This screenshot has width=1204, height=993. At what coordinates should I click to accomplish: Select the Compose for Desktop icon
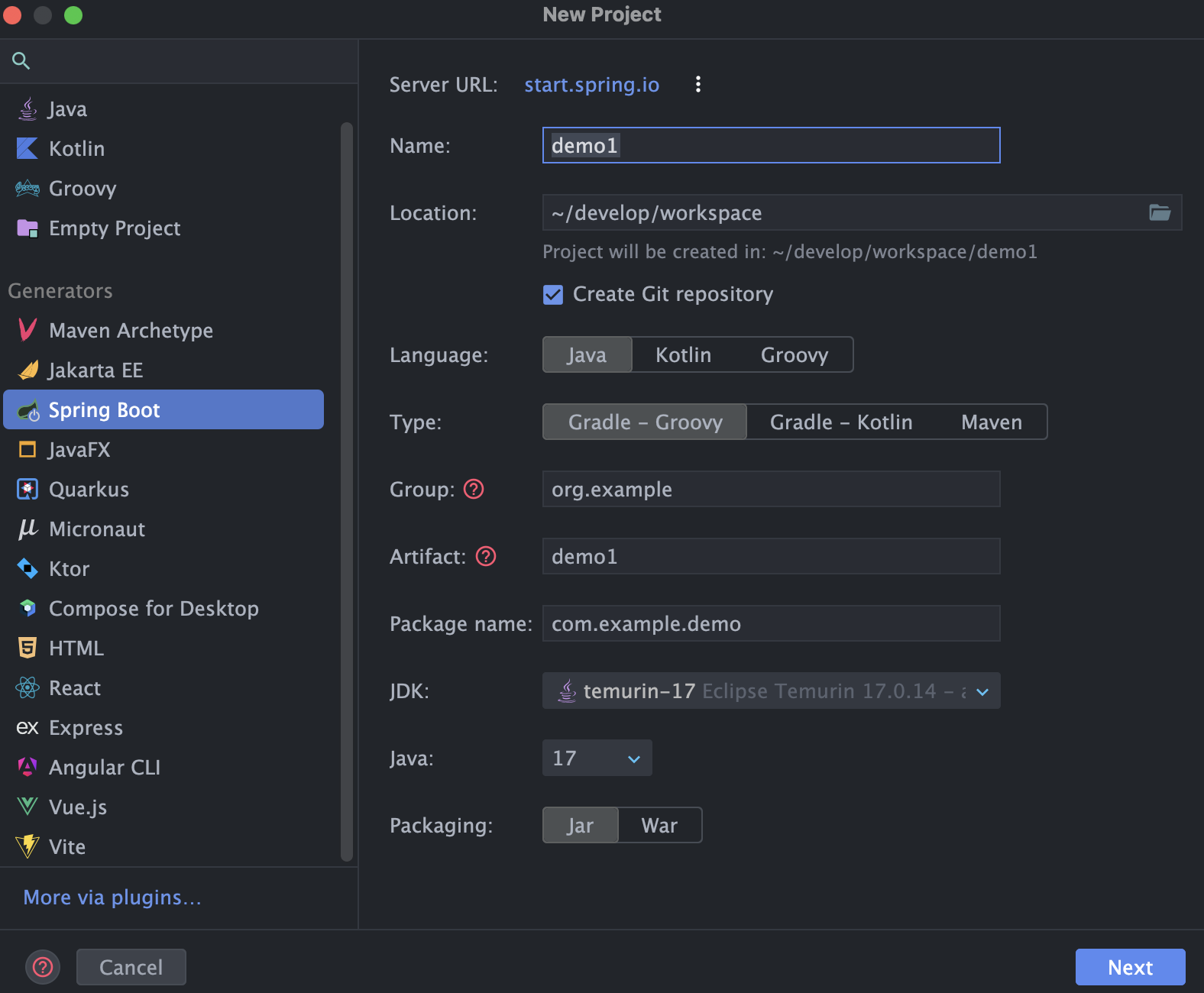click(28, 608)
